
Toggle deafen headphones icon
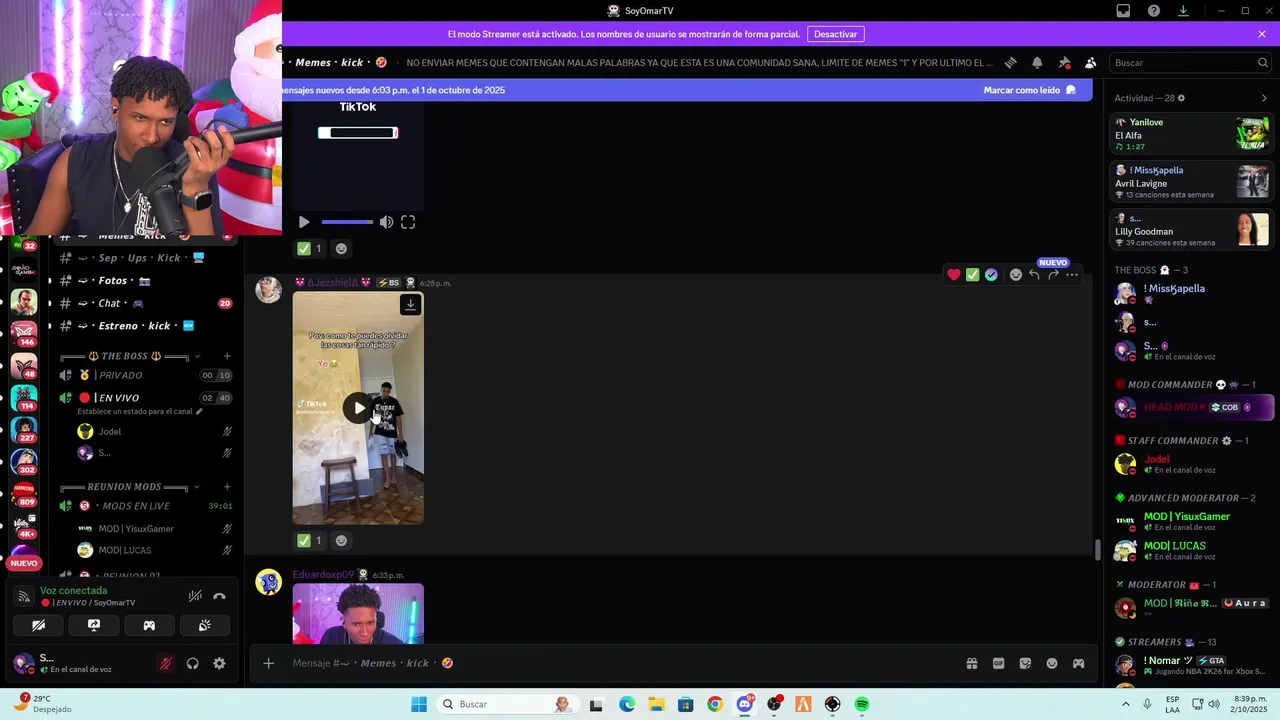pos(192,663)
